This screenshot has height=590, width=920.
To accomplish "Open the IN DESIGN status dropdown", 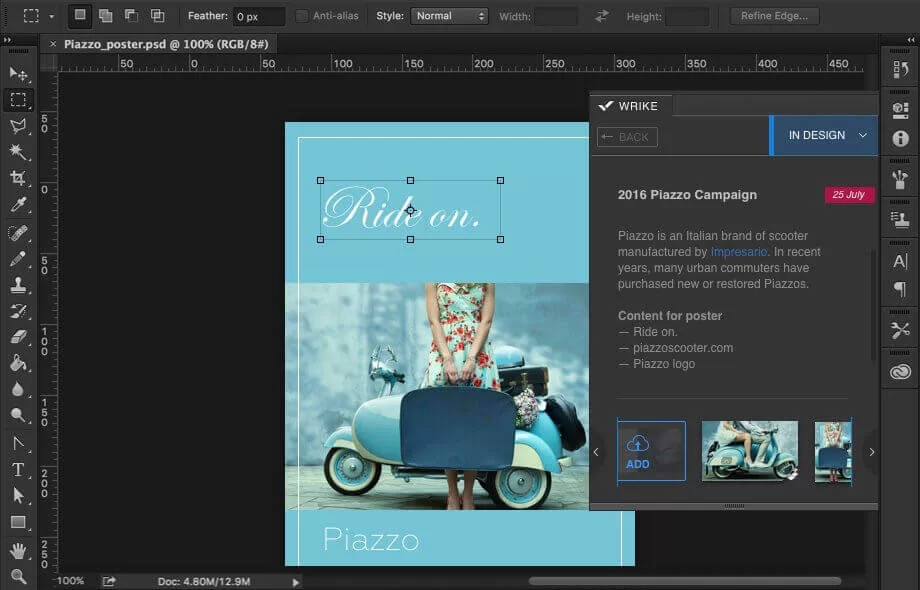I will [x=824, y=135].
